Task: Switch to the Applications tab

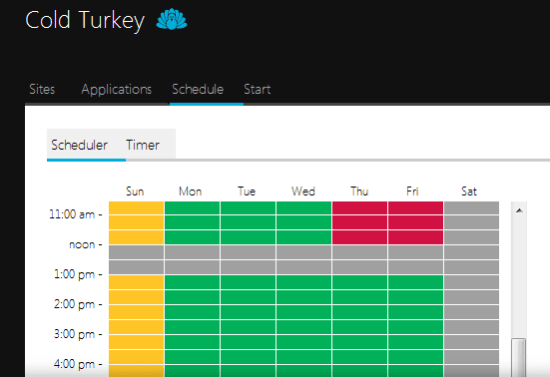Action: [x=116, y=89]
